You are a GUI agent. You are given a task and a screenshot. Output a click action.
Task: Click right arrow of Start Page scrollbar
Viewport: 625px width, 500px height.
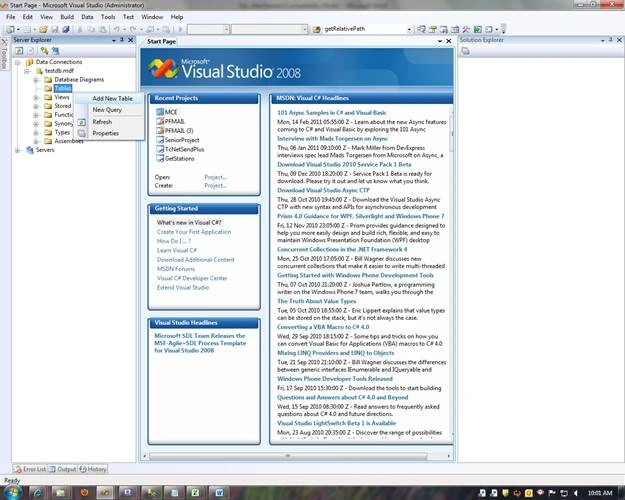pos(449,456)
